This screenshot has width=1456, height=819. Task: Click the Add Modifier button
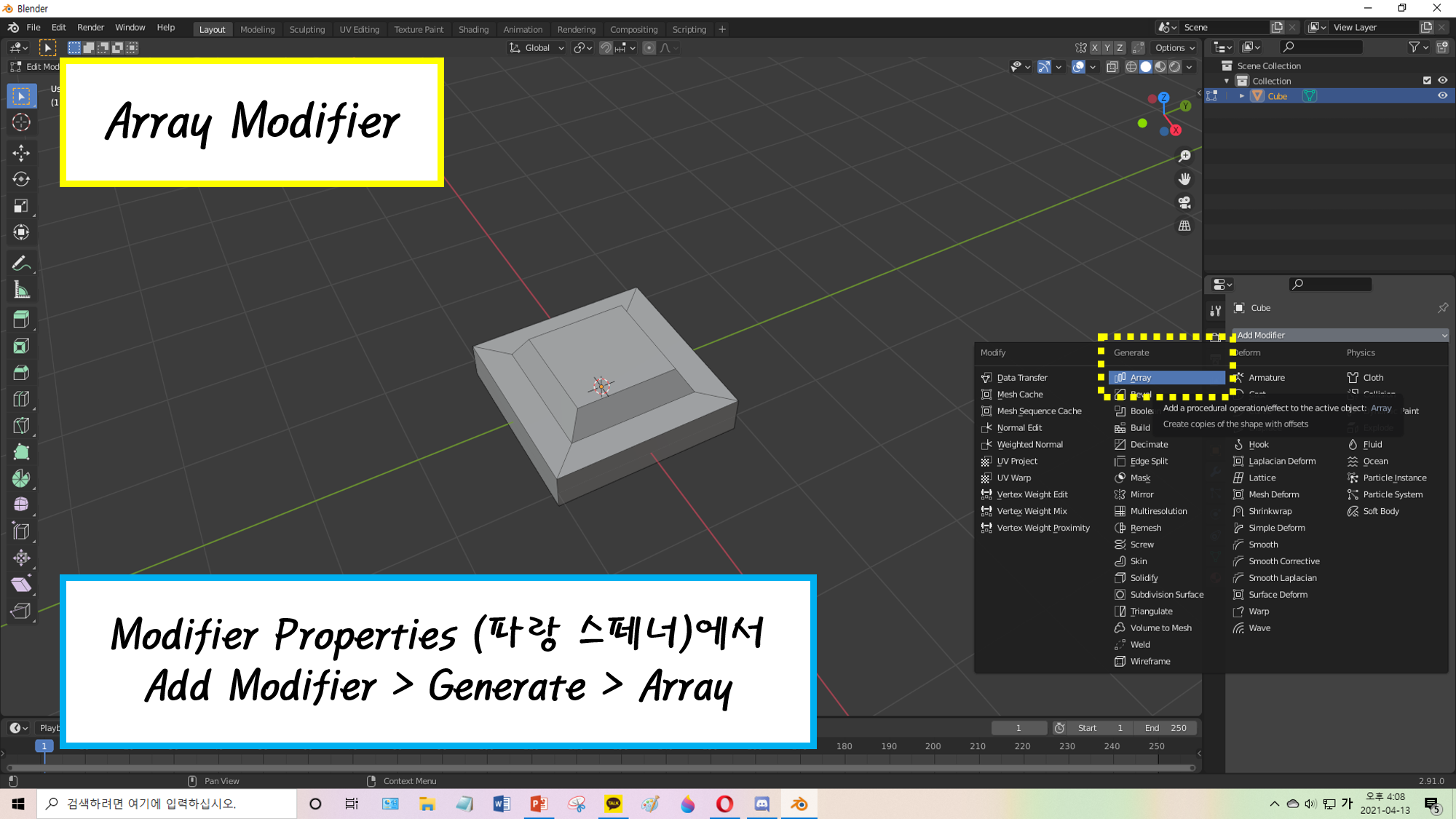1340,335
